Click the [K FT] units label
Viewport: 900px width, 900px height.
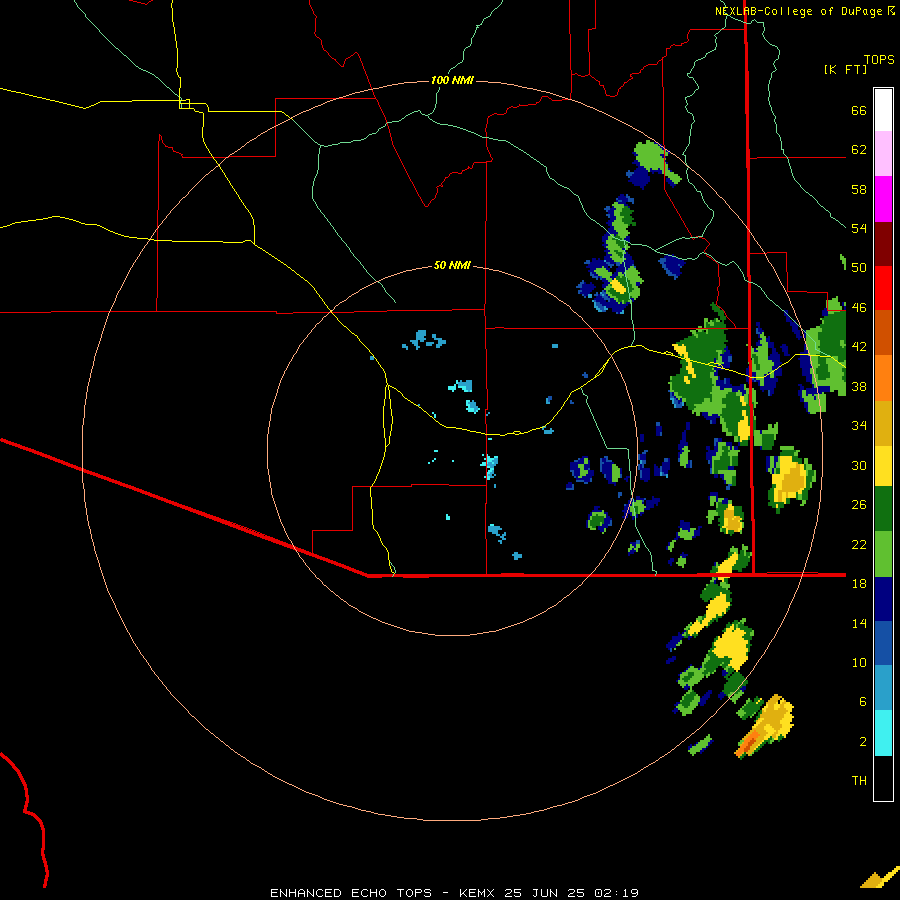click(x=845, y=69)
